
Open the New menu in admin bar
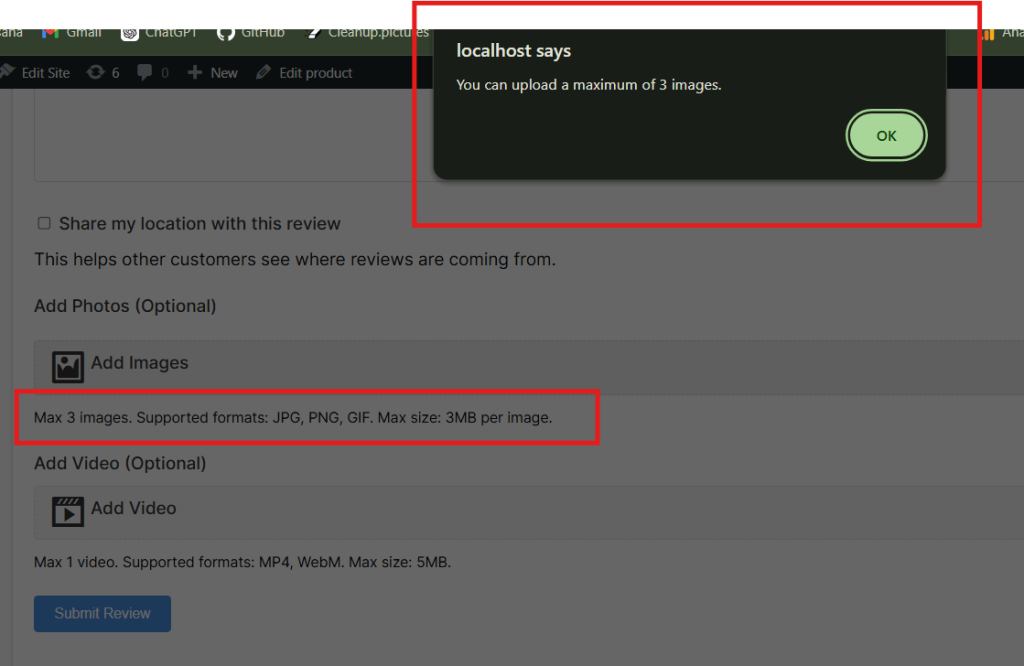coord(213,73)
